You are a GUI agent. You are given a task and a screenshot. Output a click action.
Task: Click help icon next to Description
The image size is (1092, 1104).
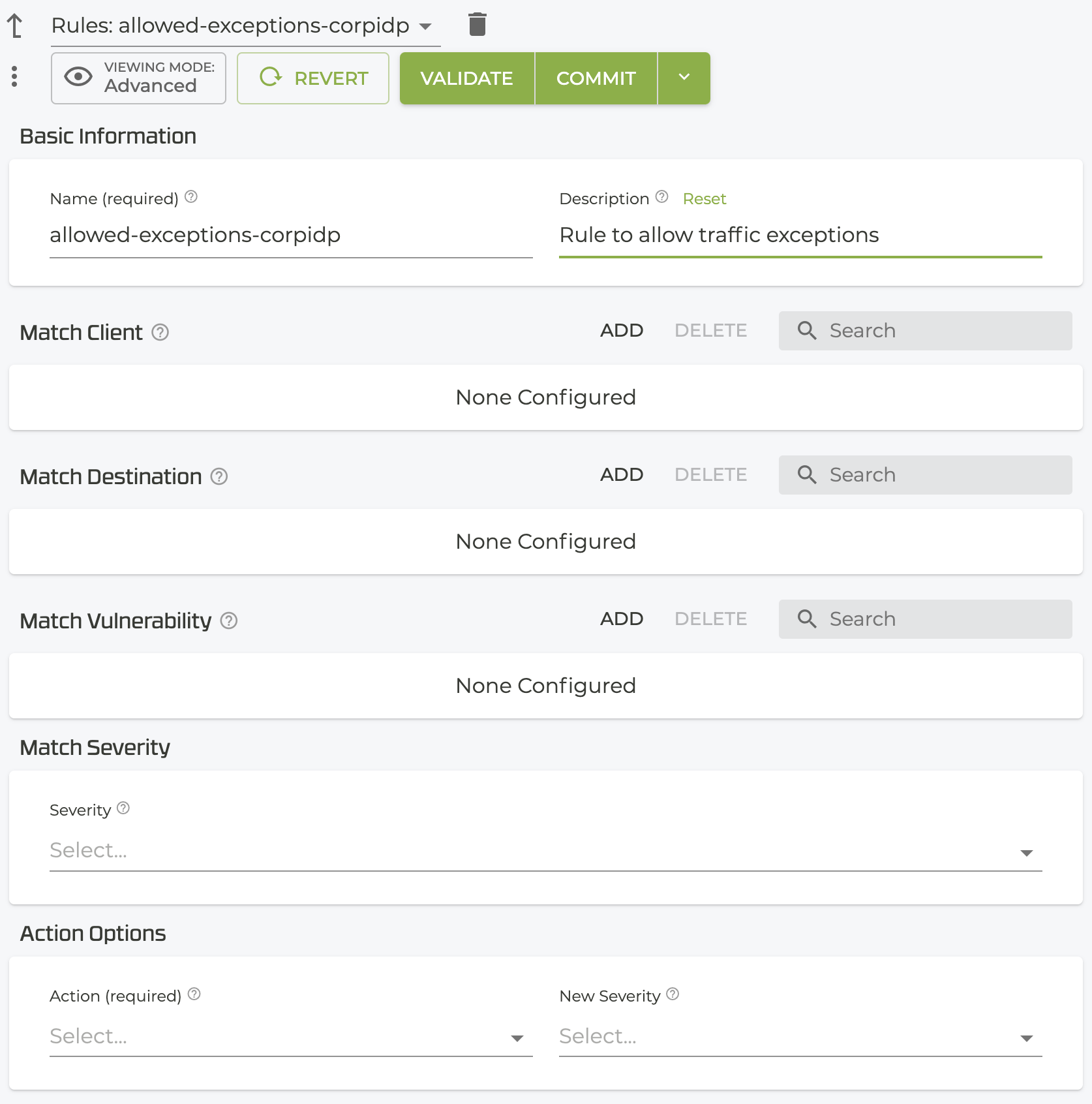(661, 197)
